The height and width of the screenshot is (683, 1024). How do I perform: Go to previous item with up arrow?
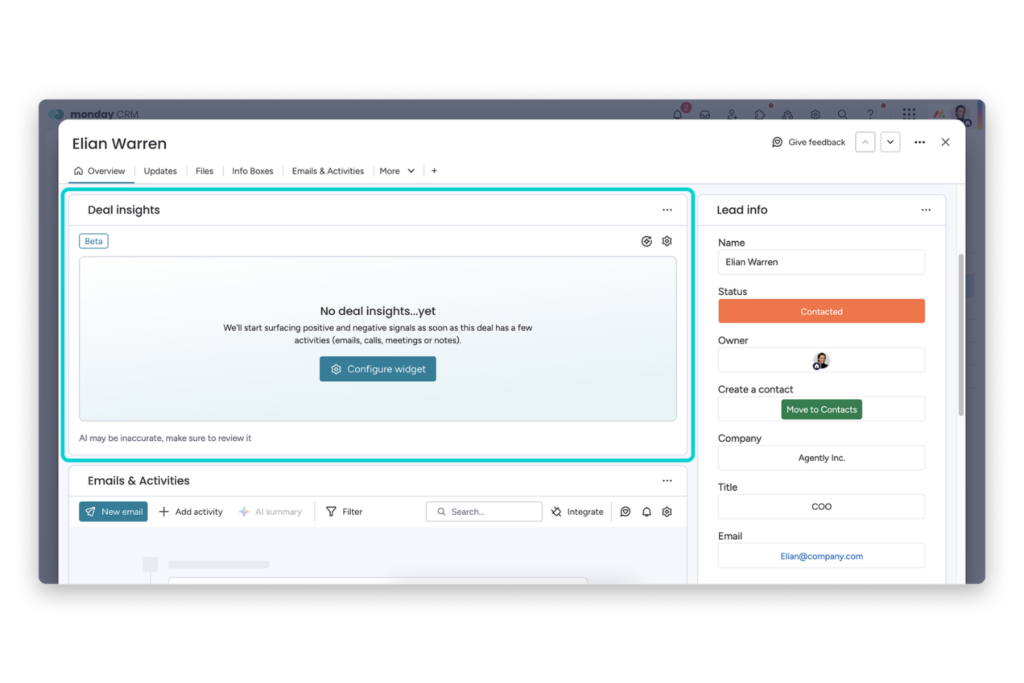[865, 142]
